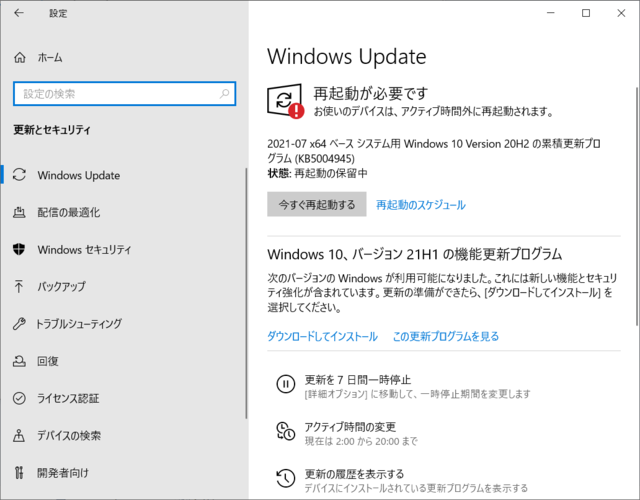The height and width of the screenshot is (500, 640).
Task: Open 配信の最適化 settings page
Action: point(69,212)
